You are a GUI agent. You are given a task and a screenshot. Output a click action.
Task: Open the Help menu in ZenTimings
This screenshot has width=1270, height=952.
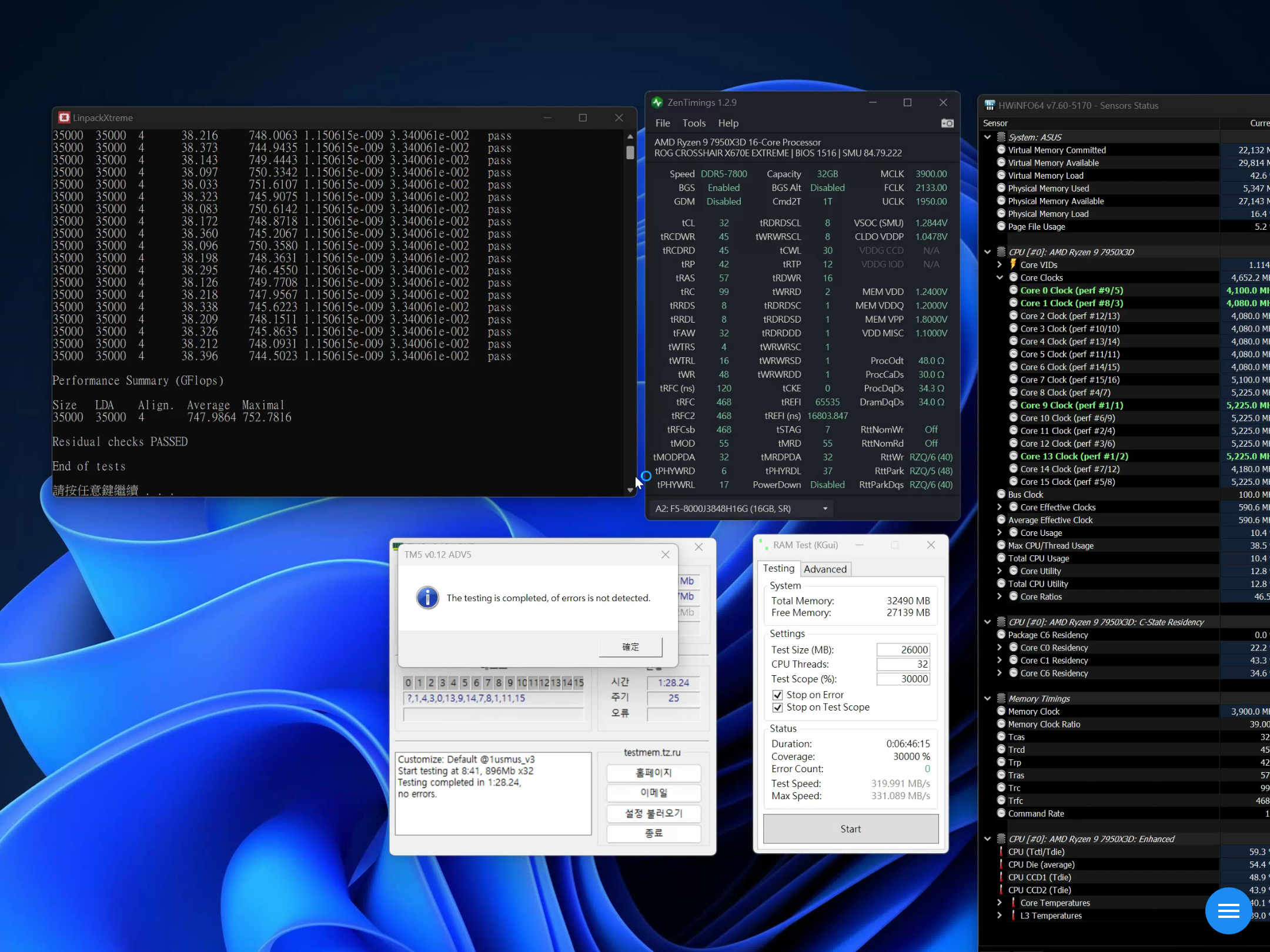[x=728, y=123]
